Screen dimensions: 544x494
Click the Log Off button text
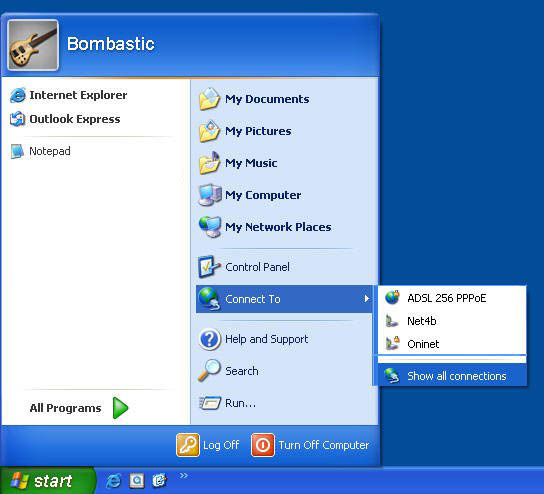coord(221,445)
